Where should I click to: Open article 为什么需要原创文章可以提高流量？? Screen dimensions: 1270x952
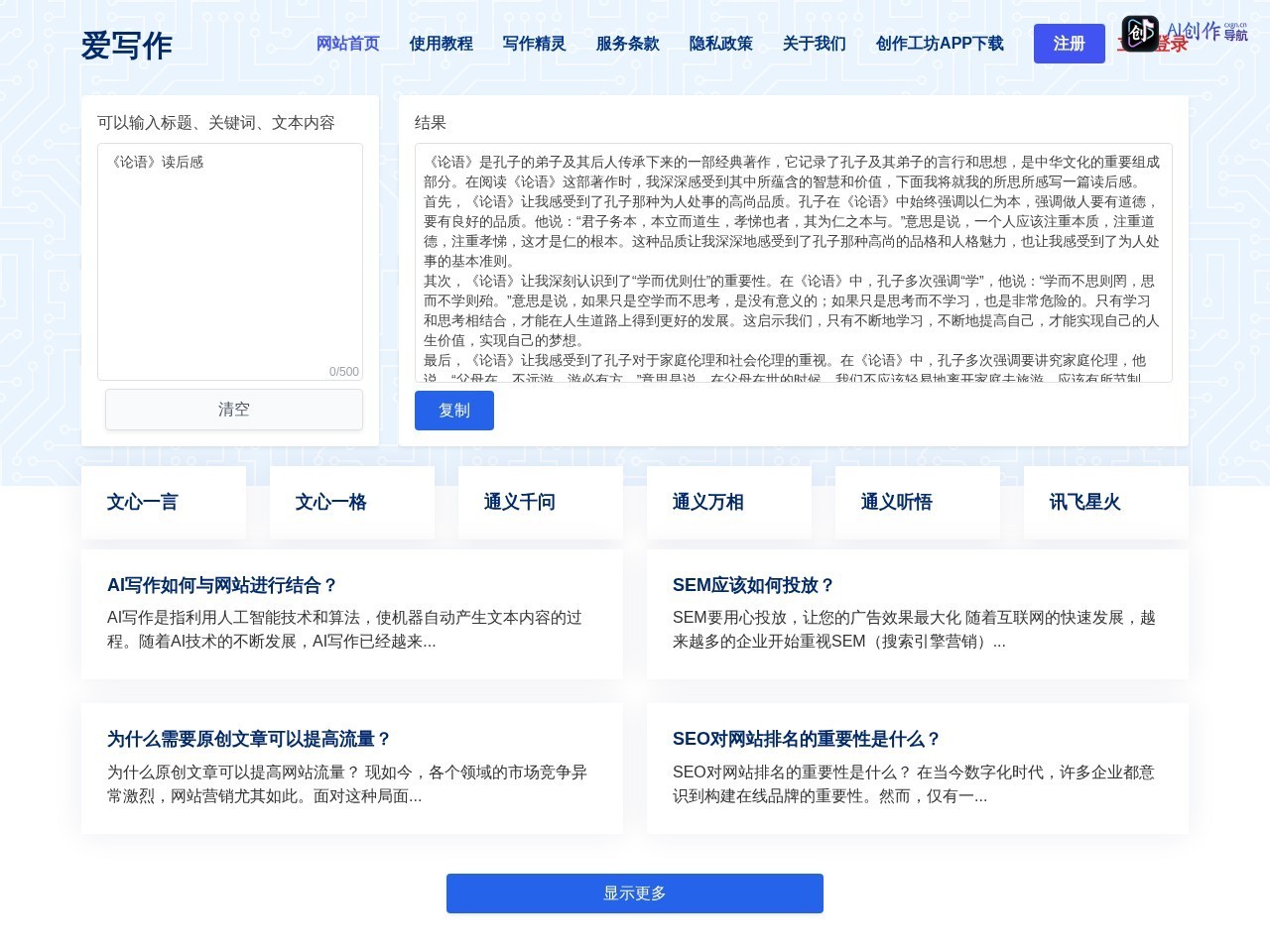[x=249, y=739]
